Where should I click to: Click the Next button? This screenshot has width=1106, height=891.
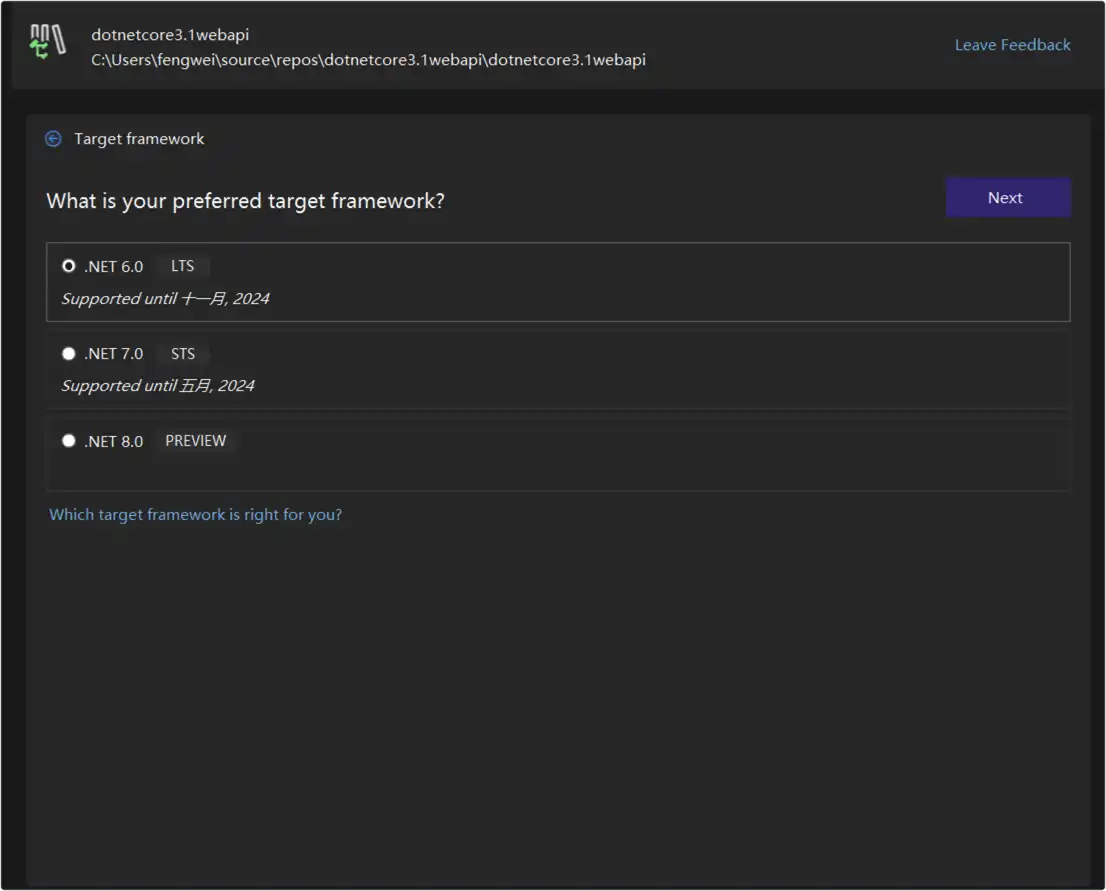point(1008,198)
